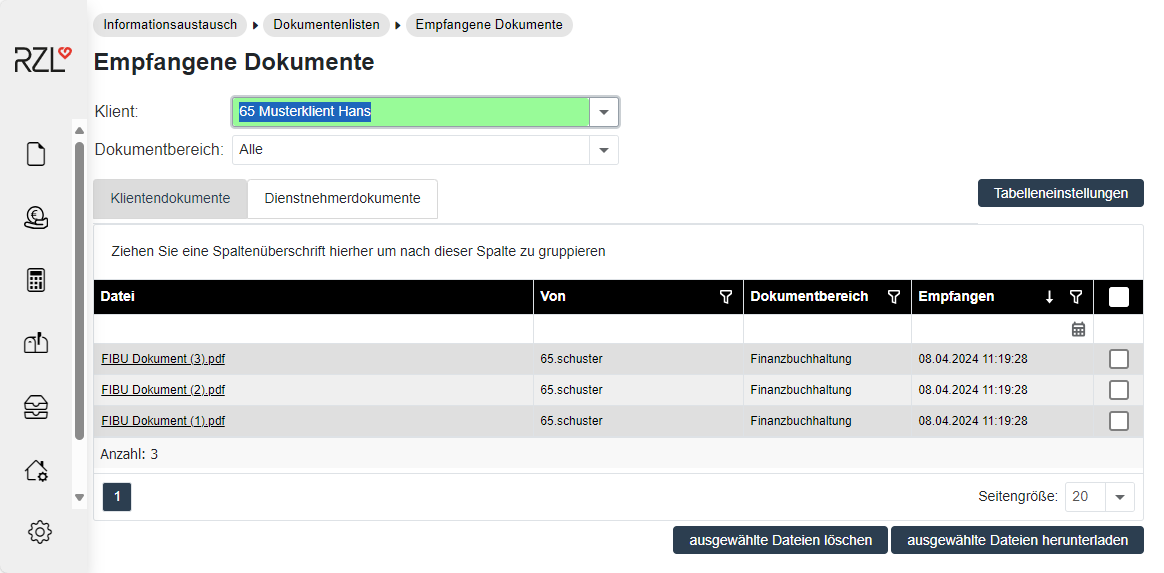
Task: Select checkbox for FIBU Dokument (3).pdf
Action: (1118, 359)
